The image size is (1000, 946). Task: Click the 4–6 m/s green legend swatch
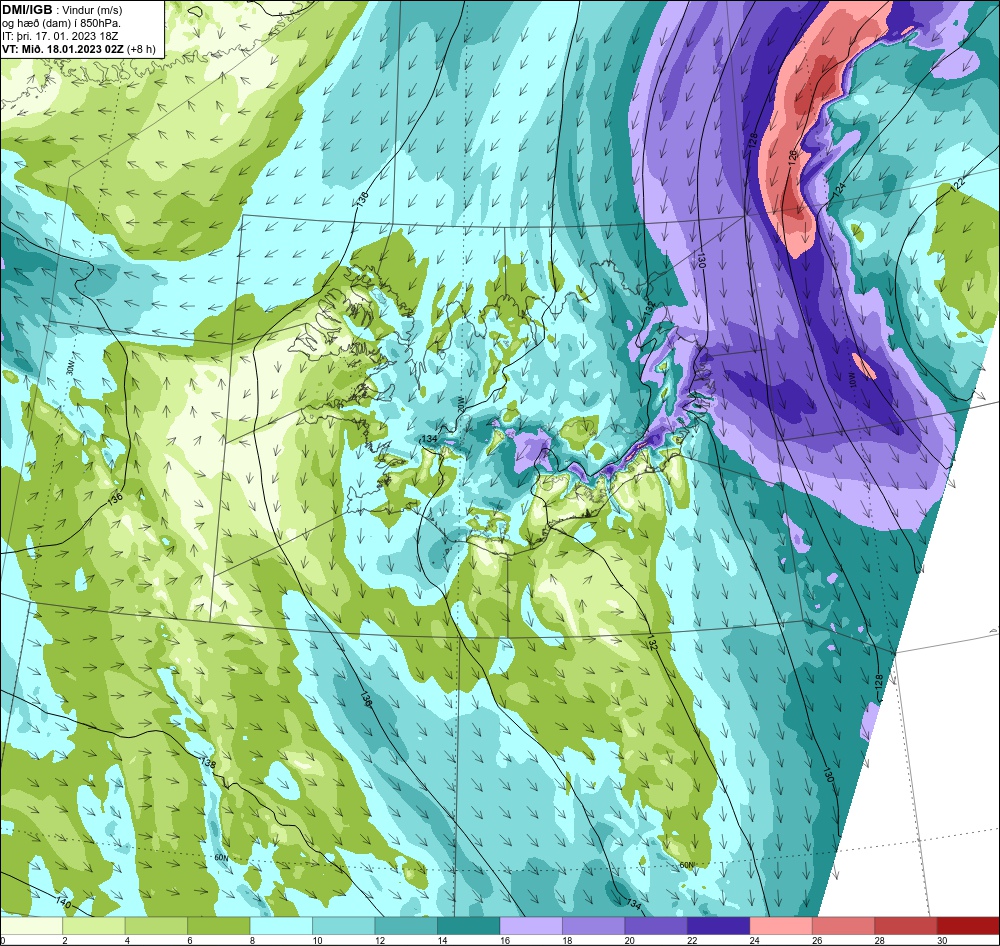(x=157, y=926)
